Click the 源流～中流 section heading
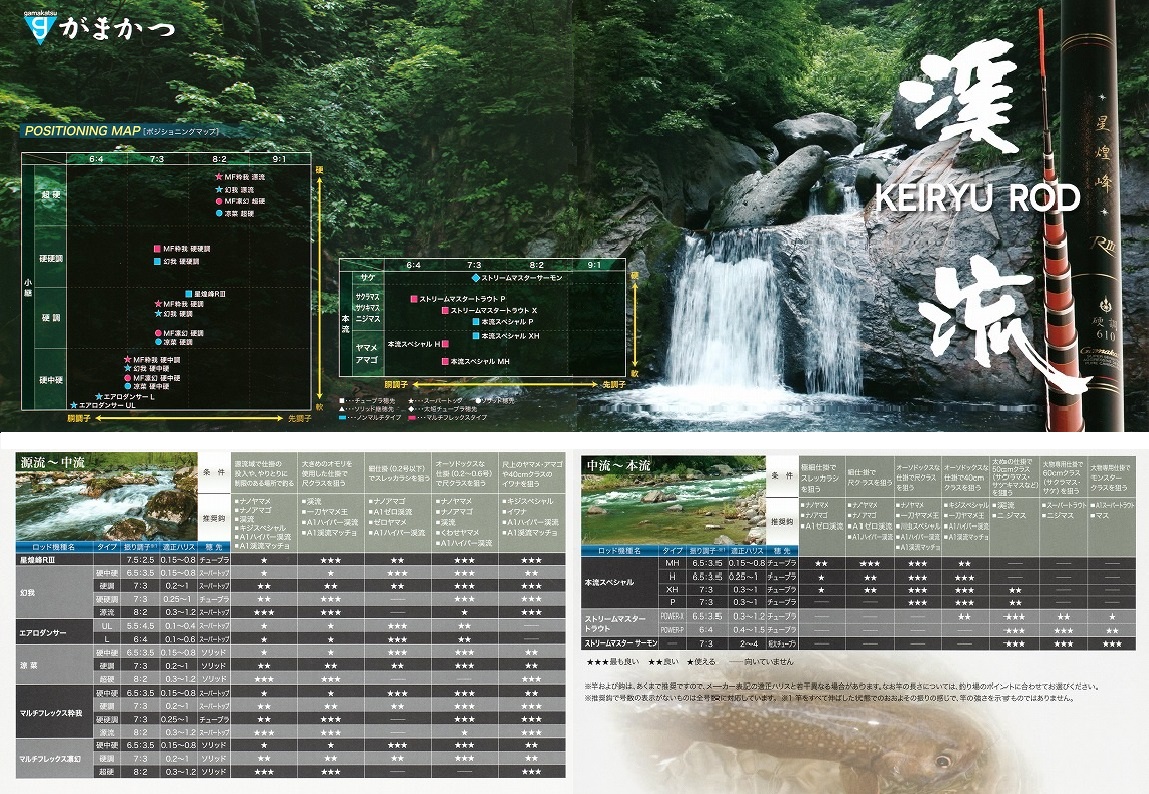Image resolution: width=1149 pixels, height=794 pixels. click(52, 462)
